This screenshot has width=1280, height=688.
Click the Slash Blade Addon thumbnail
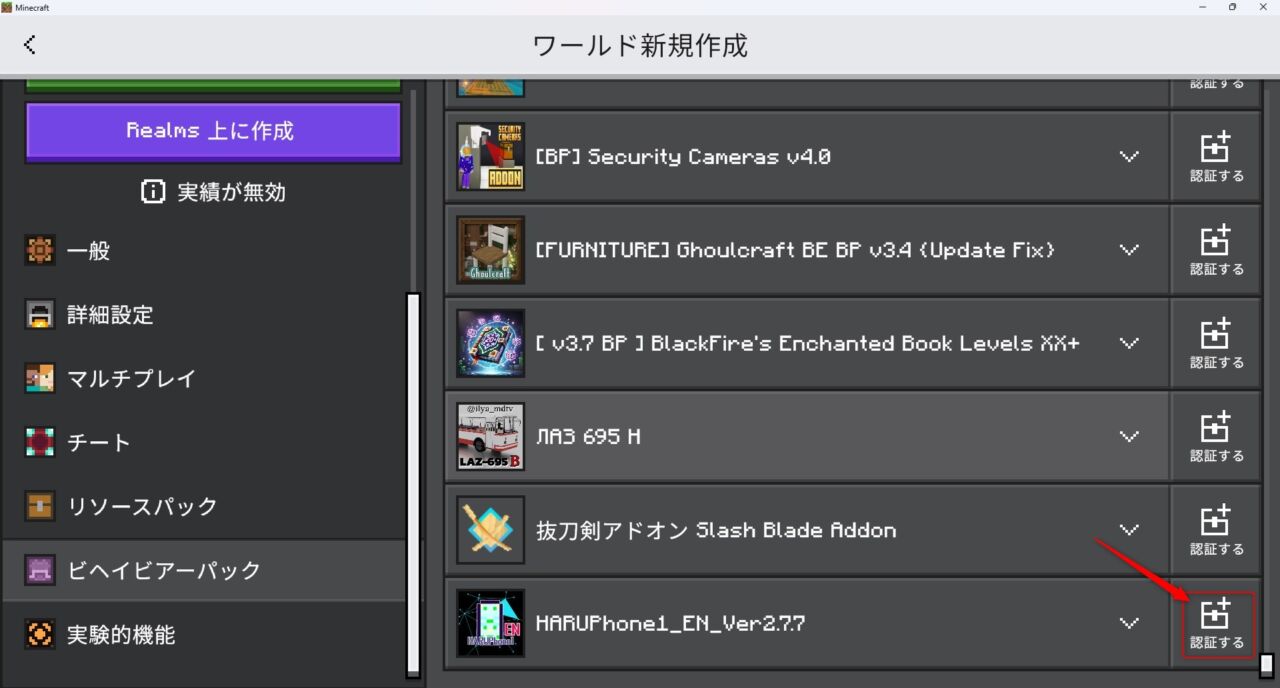pos(490,530)
